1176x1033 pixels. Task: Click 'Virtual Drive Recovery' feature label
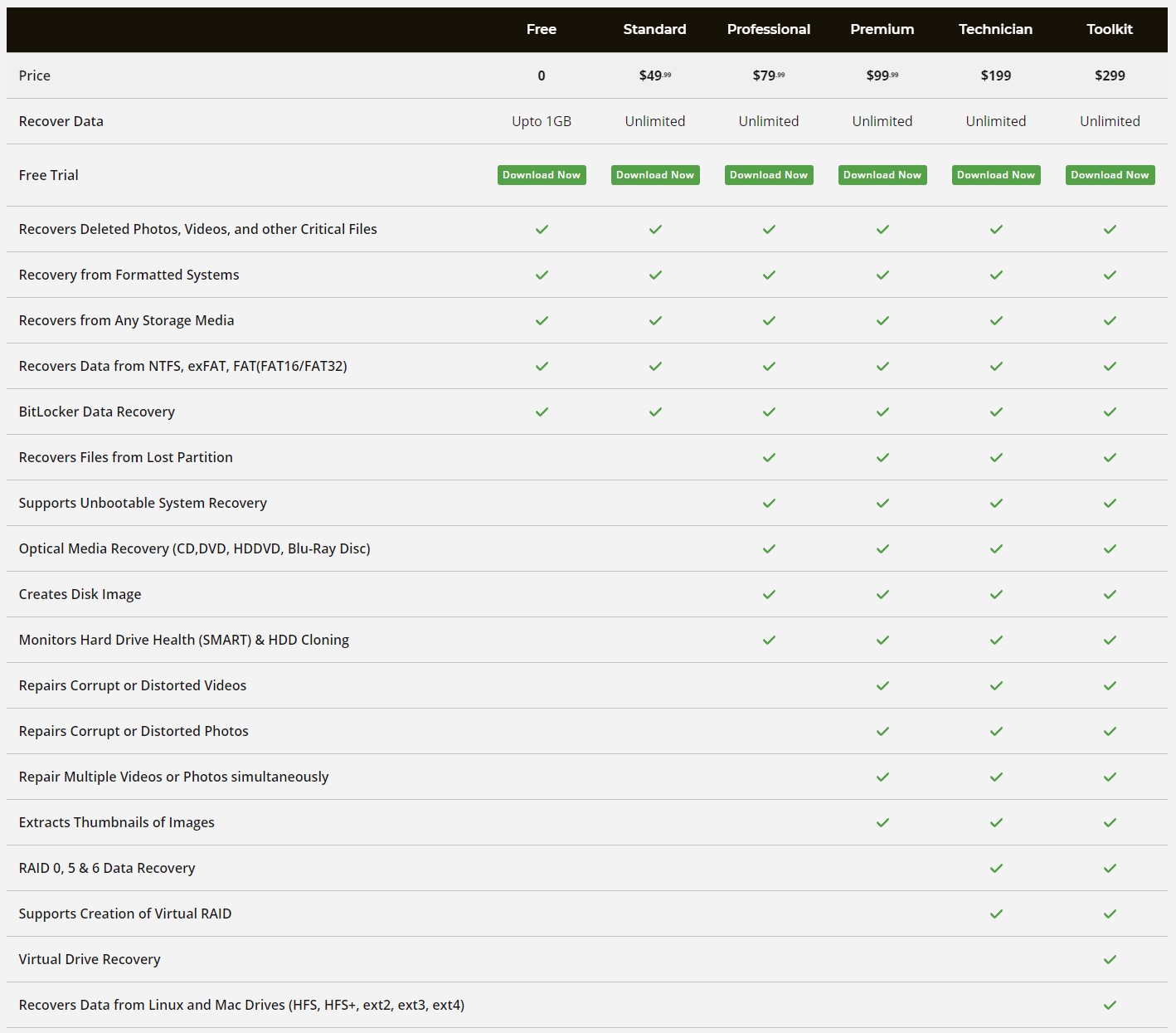(x=90, y=959)
